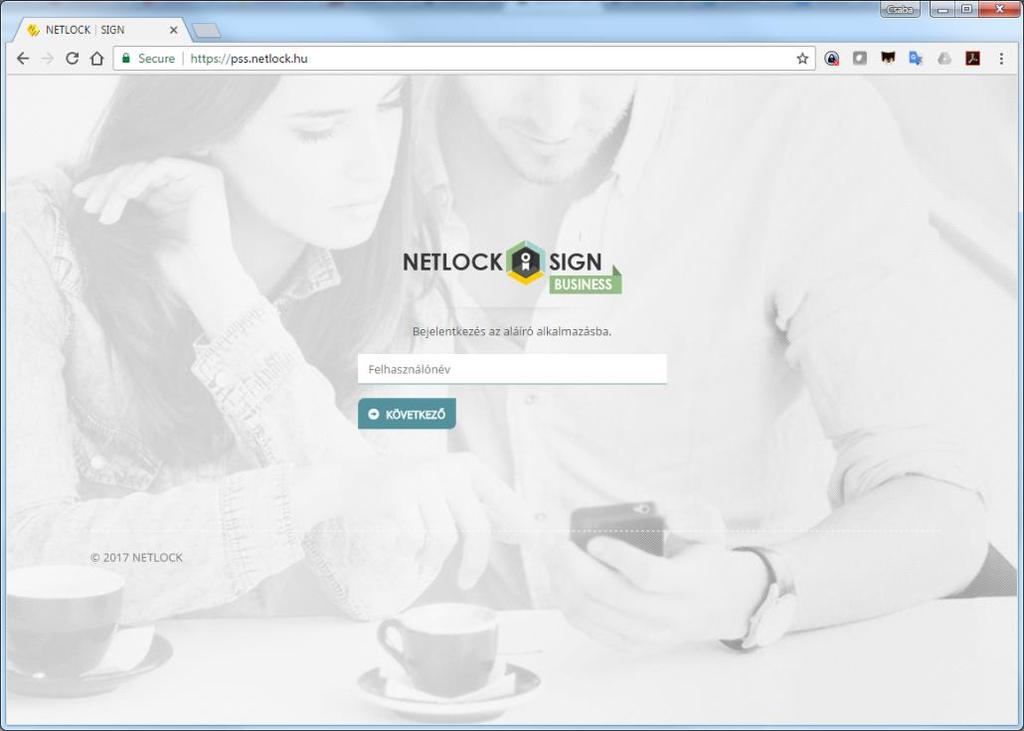1024x731 pixels.
Task: Open the Google Translate extension
Action: coord(916,58)
